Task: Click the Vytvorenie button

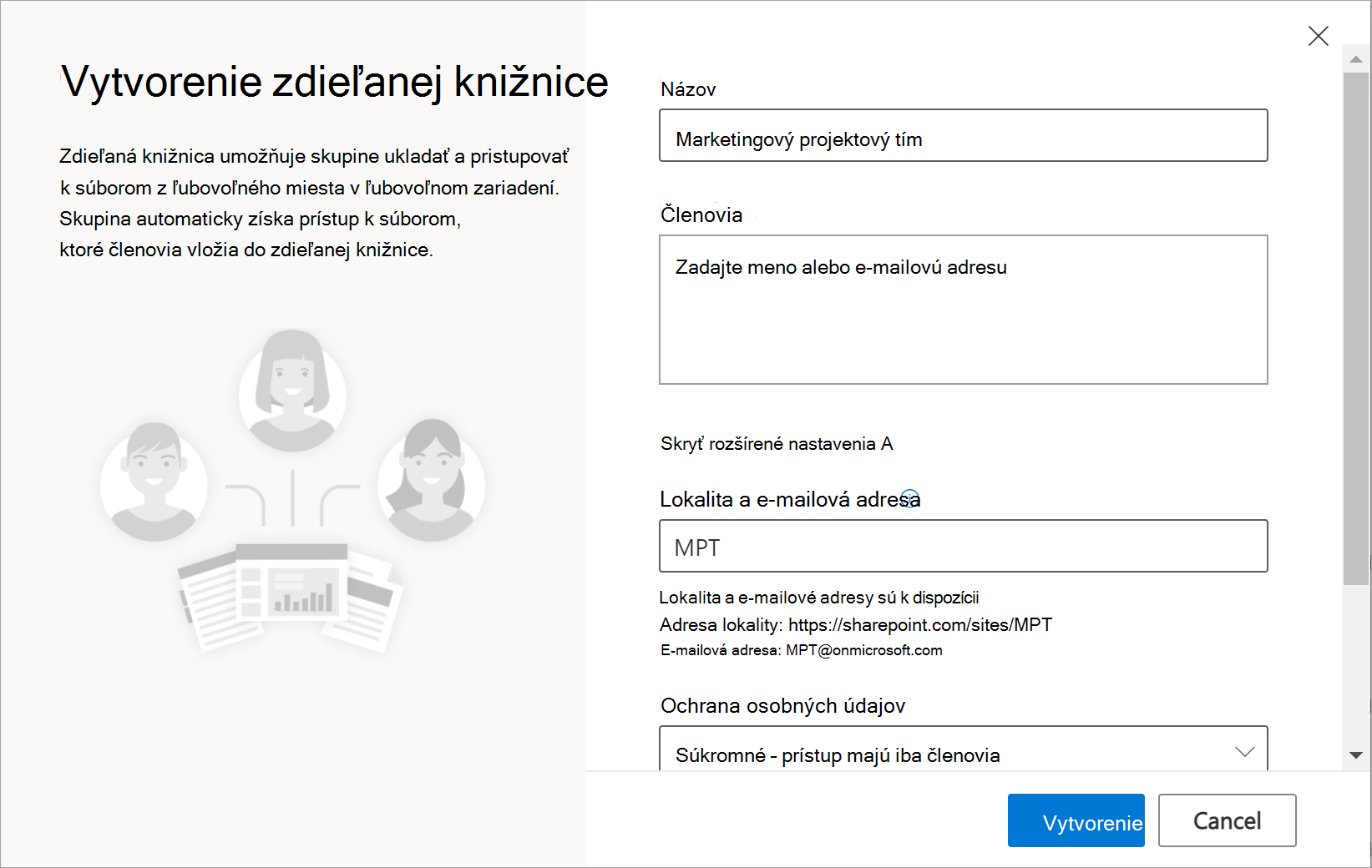Action: click(1076, 820)
